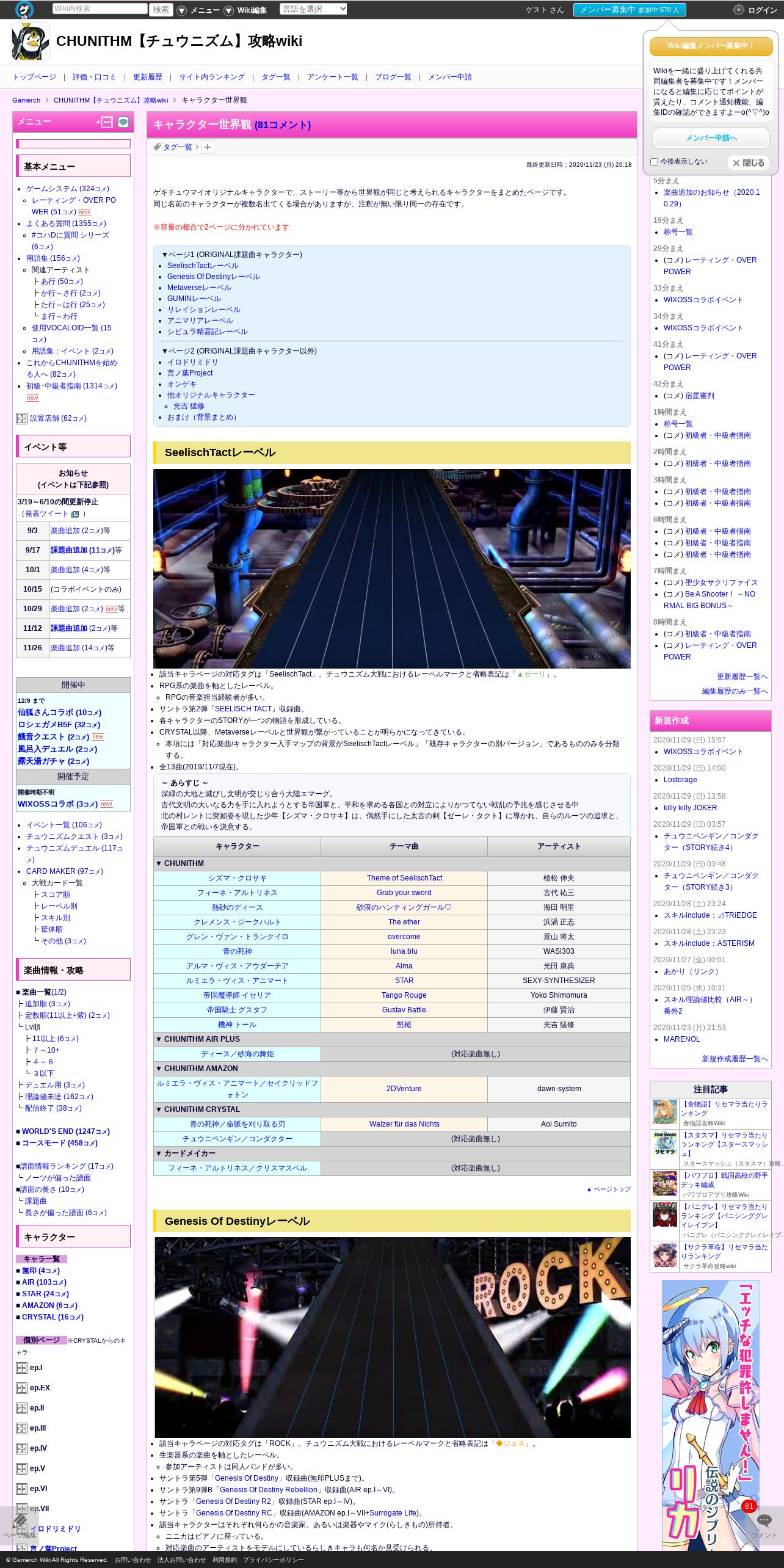Open the Tango Rouge song link
784x1568 pixels.
(404, 995)
